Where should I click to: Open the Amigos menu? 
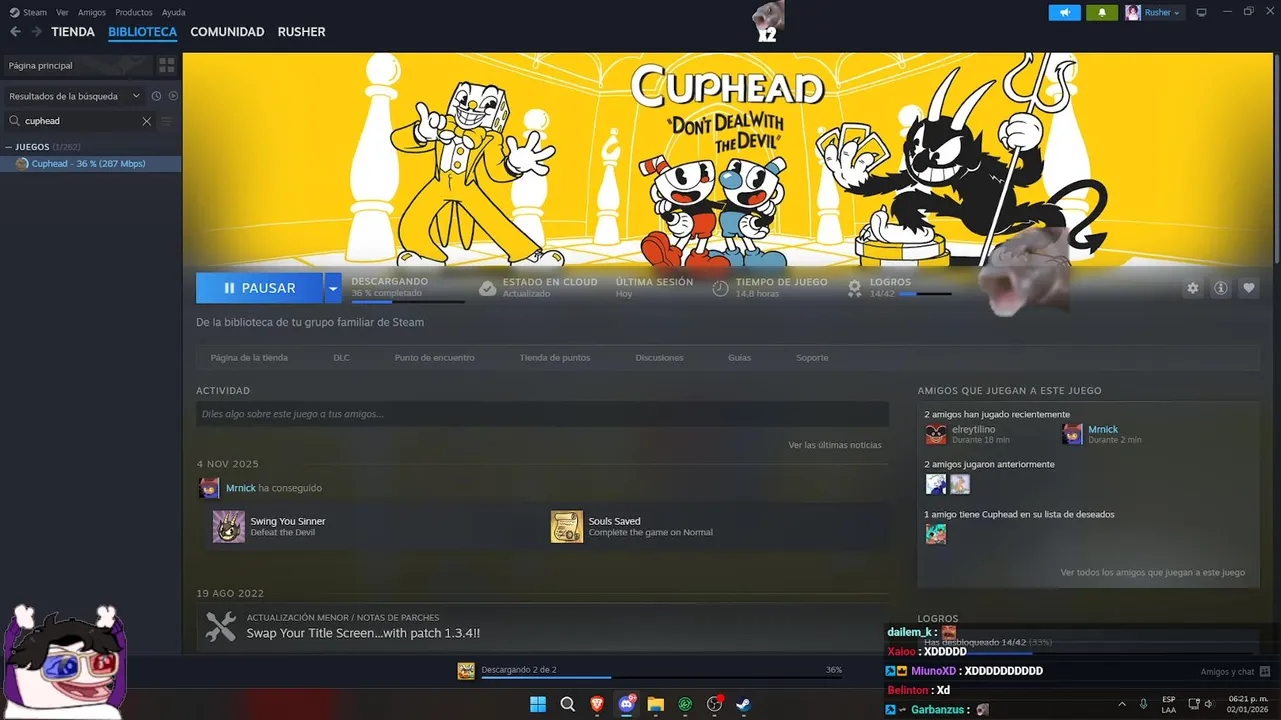click(x=92, y=12)
